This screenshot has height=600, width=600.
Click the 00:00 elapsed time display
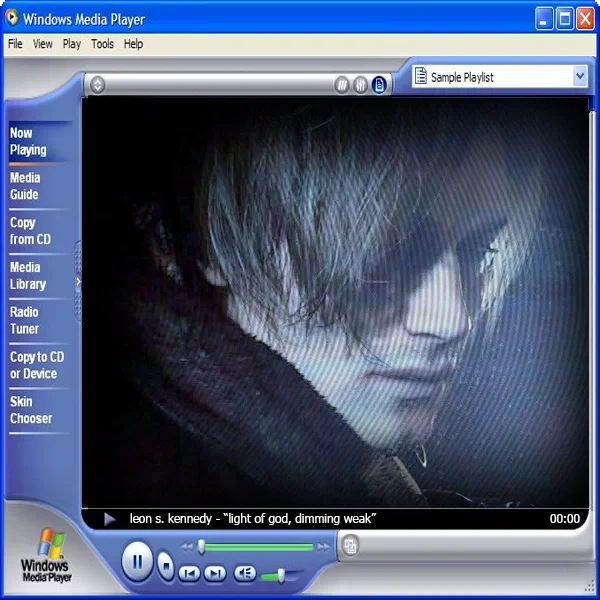point(564,518)
